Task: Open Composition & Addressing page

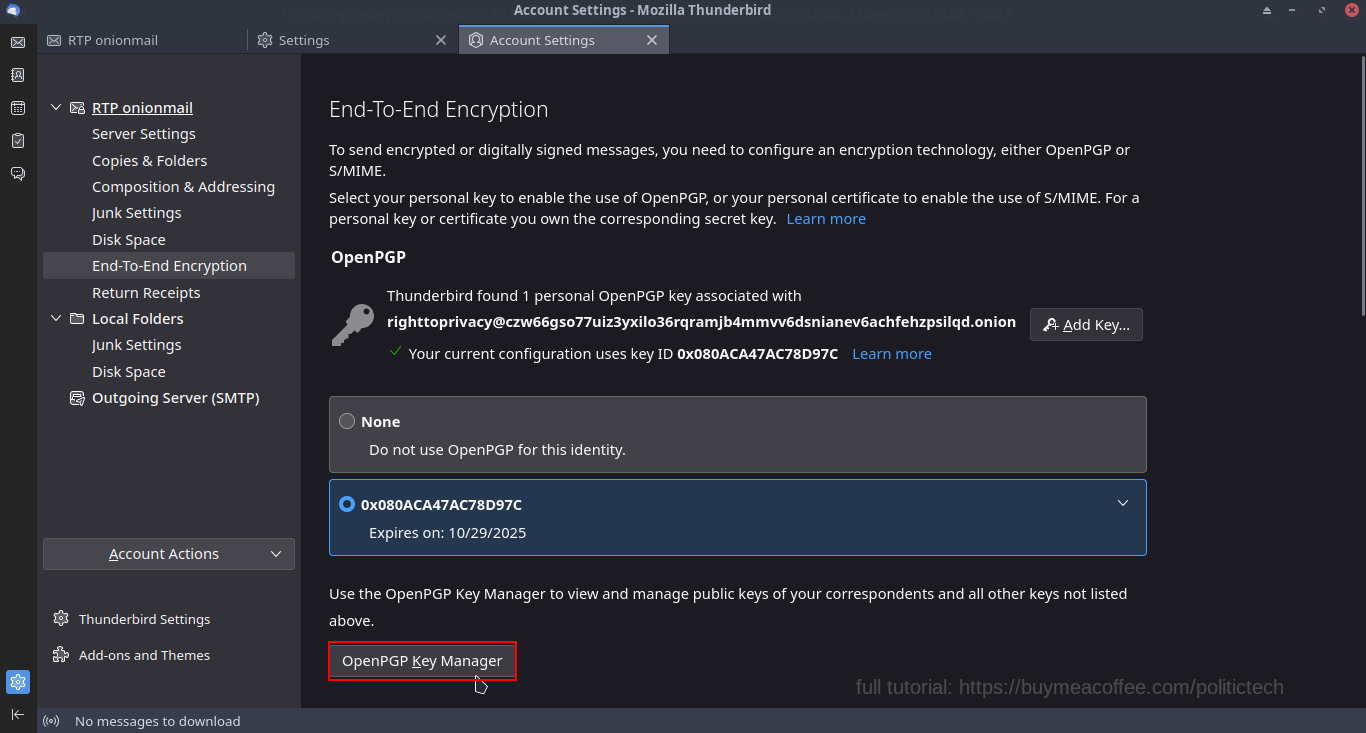Action: (x=183, y=187)
